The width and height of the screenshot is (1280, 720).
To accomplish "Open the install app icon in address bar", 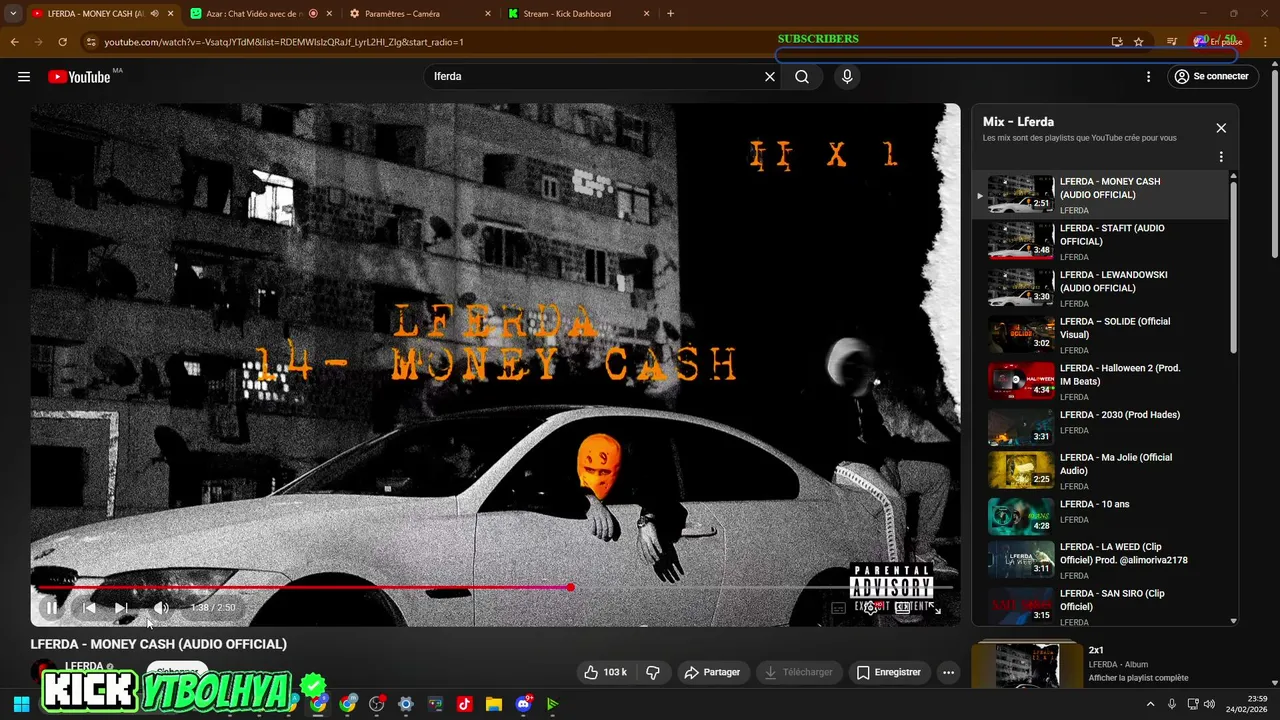I will tap(1117, 42).
